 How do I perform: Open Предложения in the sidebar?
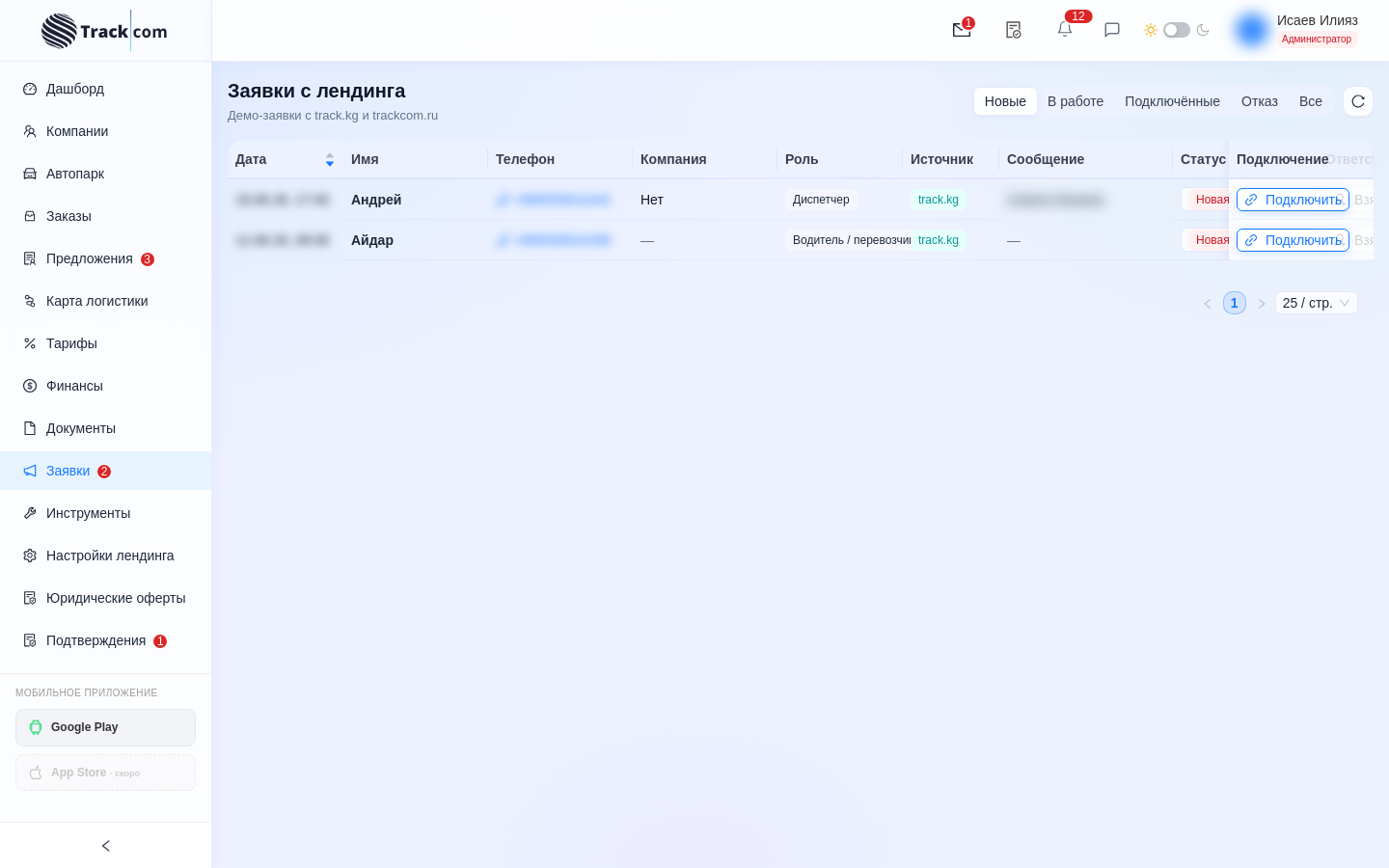point(106,258)
